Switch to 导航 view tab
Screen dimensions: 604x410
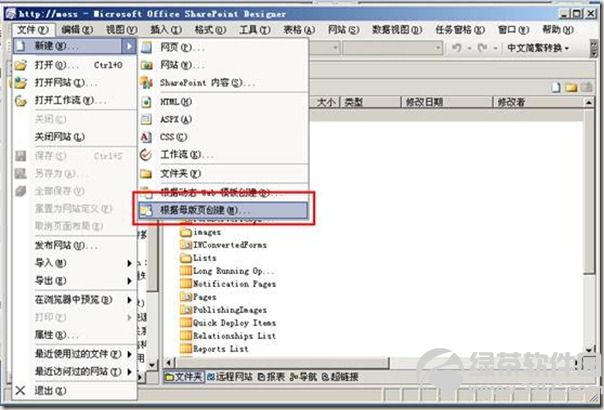(303, 377)
